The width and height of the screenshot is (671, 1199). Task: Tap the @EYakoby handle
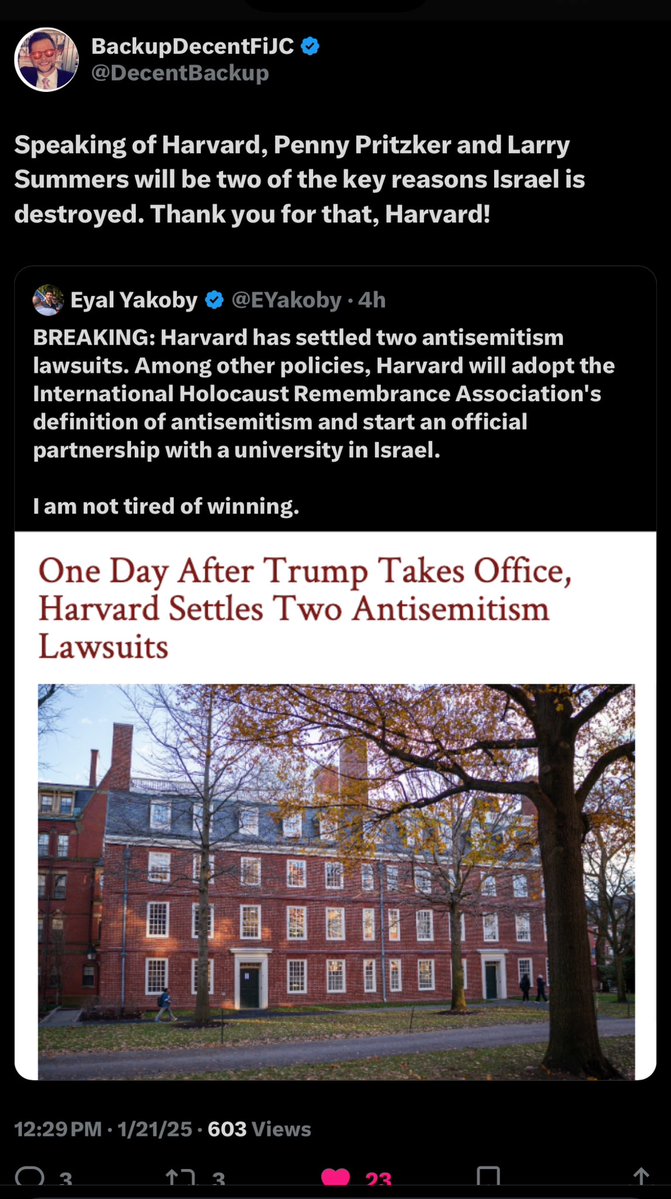(287, 299)
